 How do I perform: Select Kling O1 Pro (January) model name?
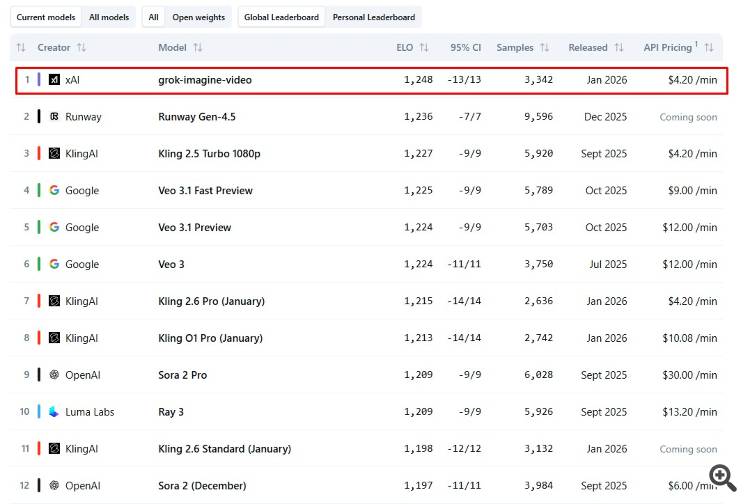click(x=210, y=338)
